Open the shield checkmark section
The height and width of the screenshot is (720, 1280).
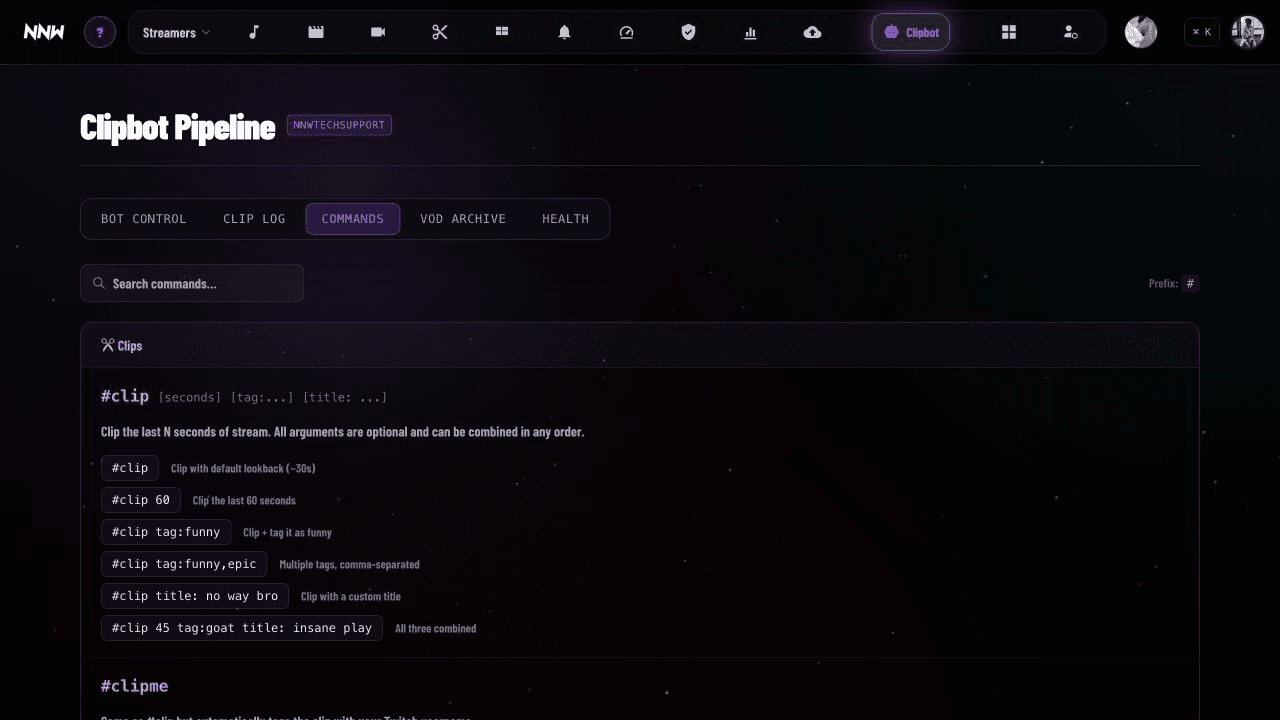point(688,32)
